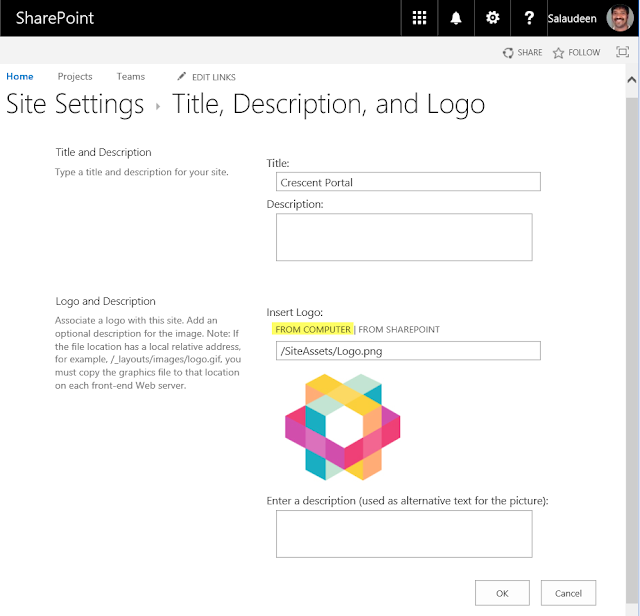Click the Follow star icon
This screenshot has height=616, width=640.
[x=558, y=53]
